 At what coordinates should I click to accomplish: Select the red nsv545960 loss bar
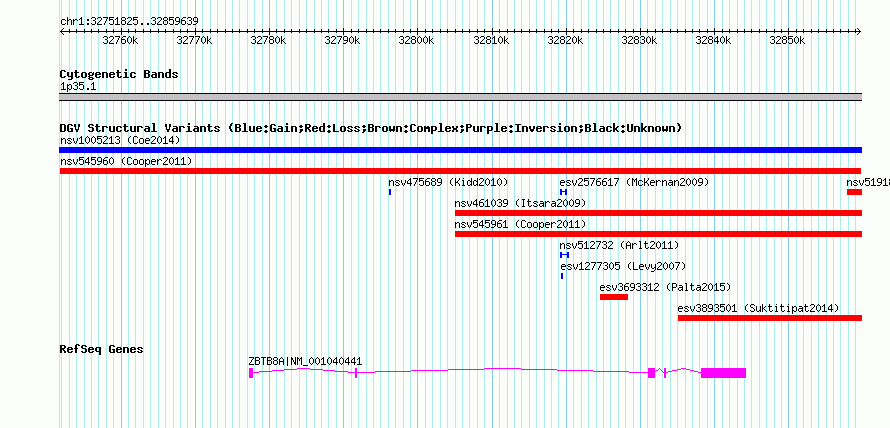pyautogui.click(x=460, y=171)
